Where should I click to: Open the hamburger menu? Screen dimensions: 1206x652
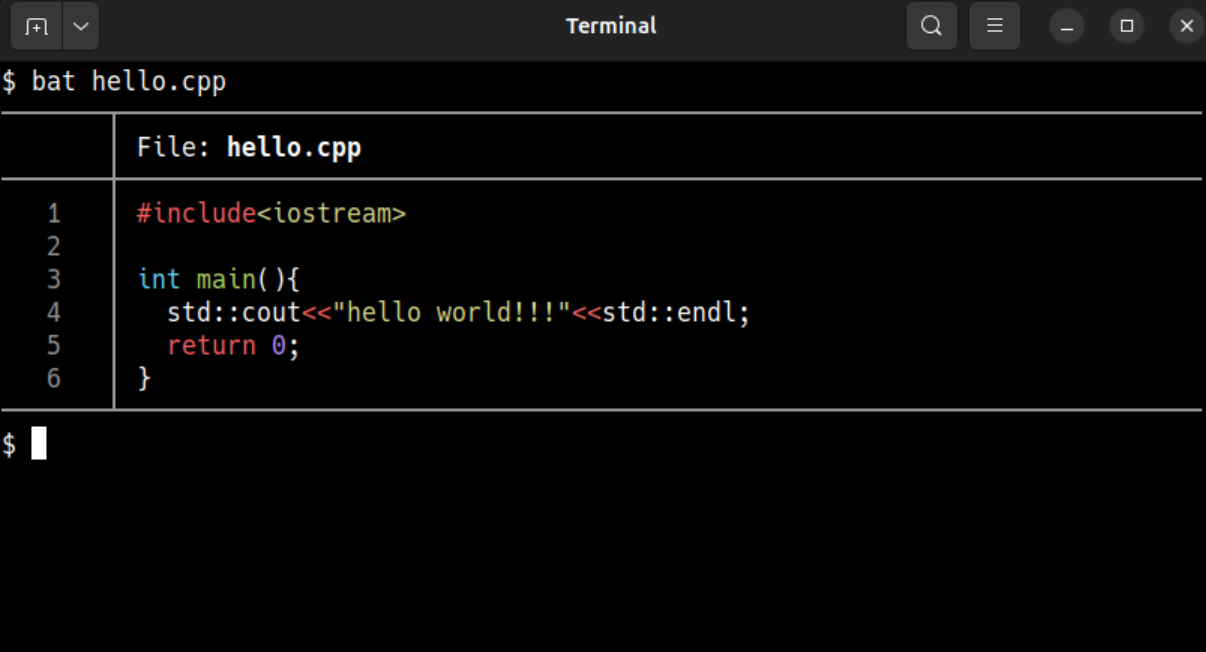(995, 26)
